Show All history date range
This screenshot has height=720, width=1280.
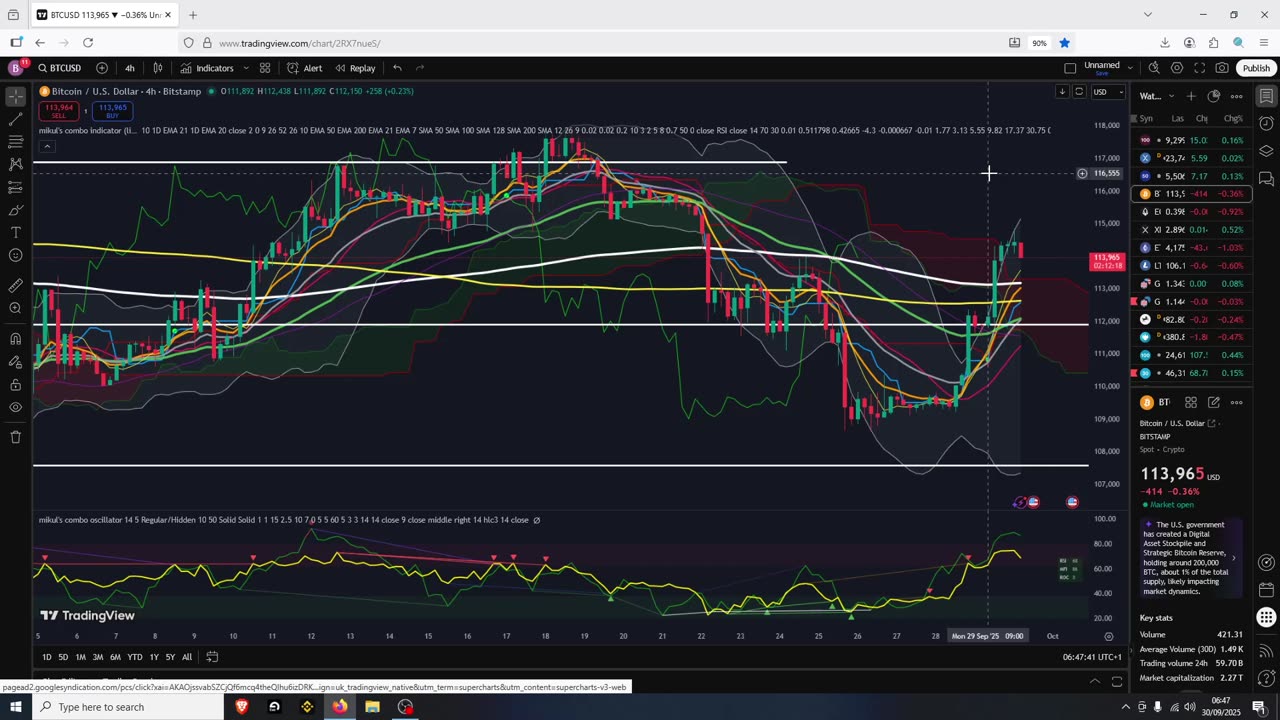[187, 657]
